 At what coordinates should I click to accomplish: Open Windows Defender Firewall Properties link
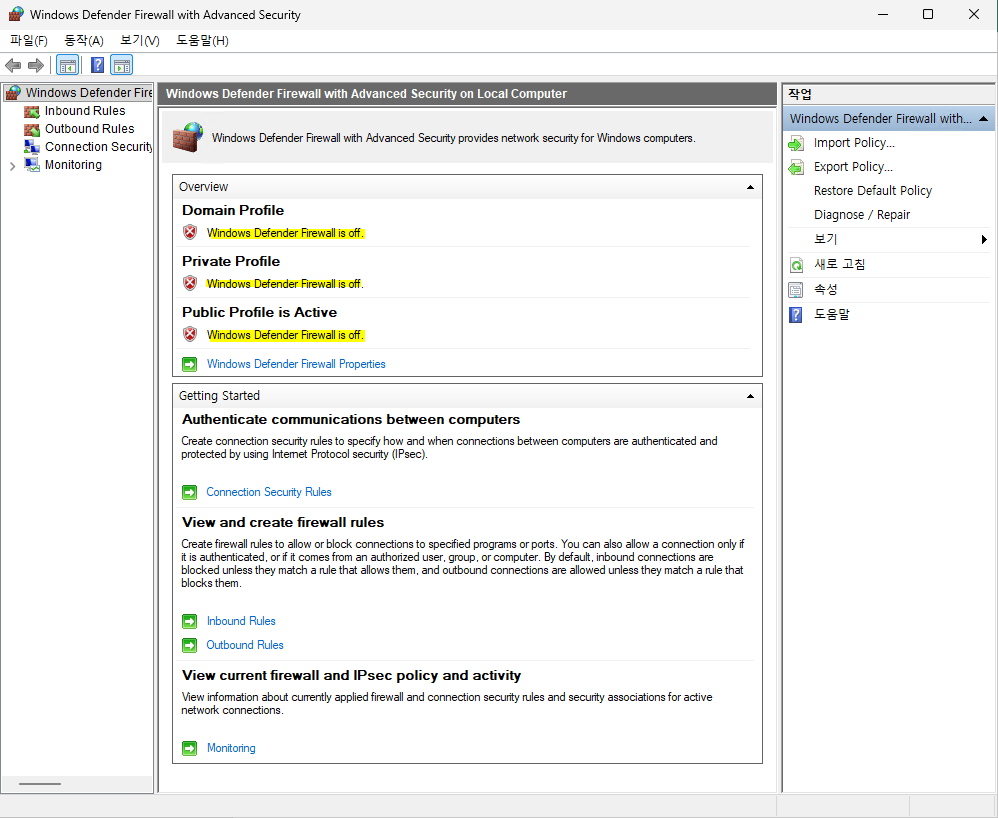tap(296, 364)
